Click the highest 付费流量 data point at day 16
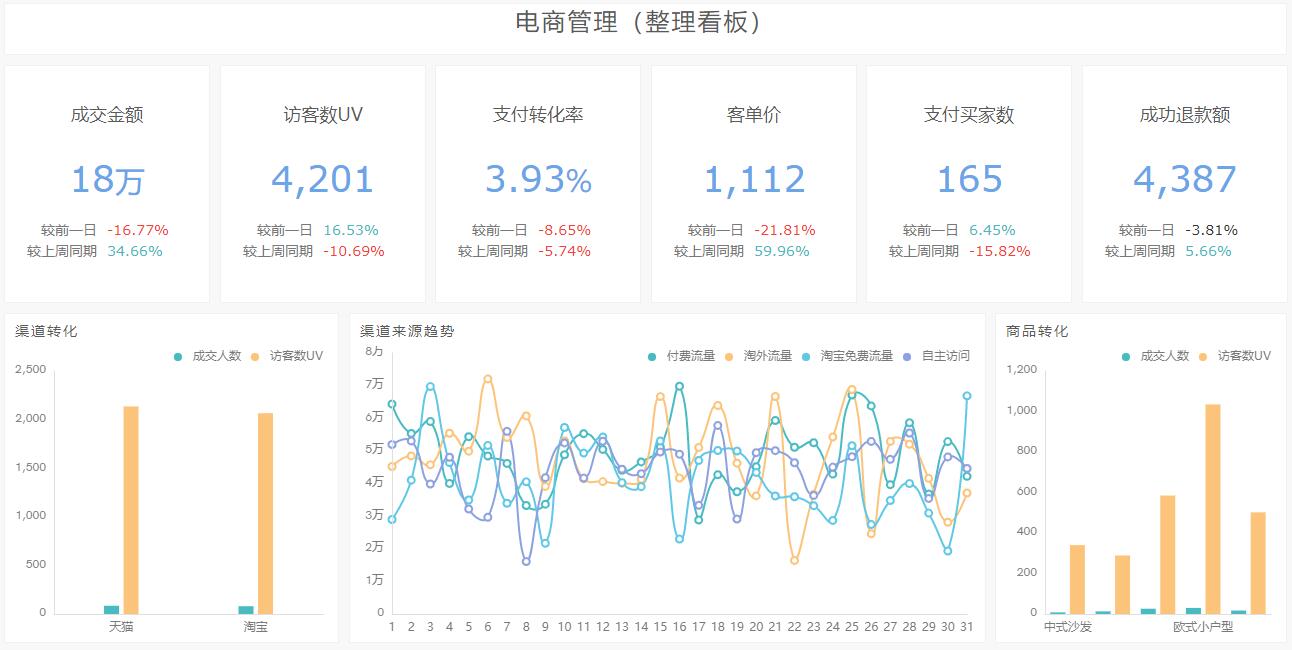Image resolution: width=1292 pixels, height=650 pixels. click(678, 385)
